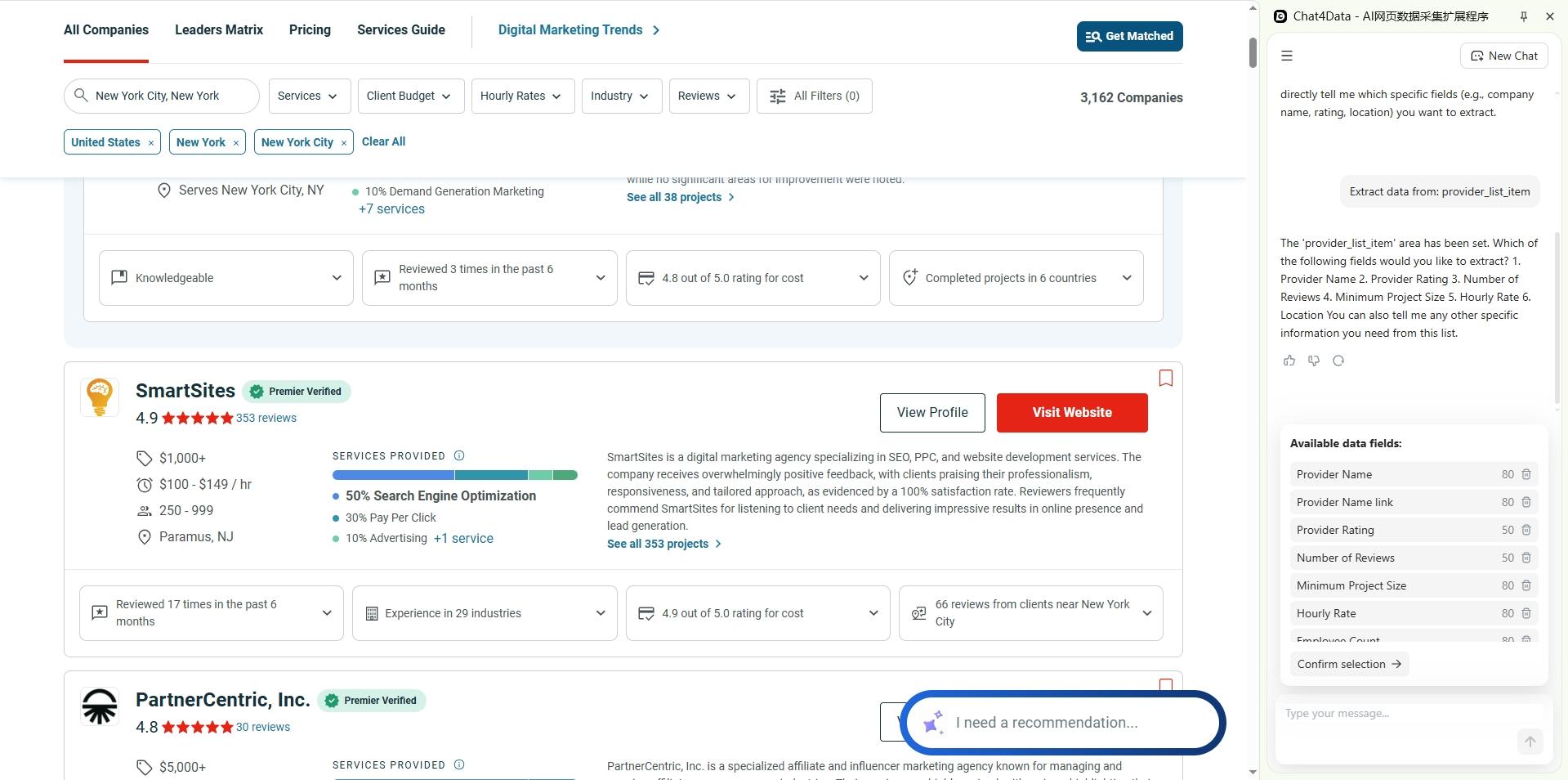Screen dimensions: 1568x780
Task: Remove the Hourly Rate field via trash icon
Action: click(1526, 613)
